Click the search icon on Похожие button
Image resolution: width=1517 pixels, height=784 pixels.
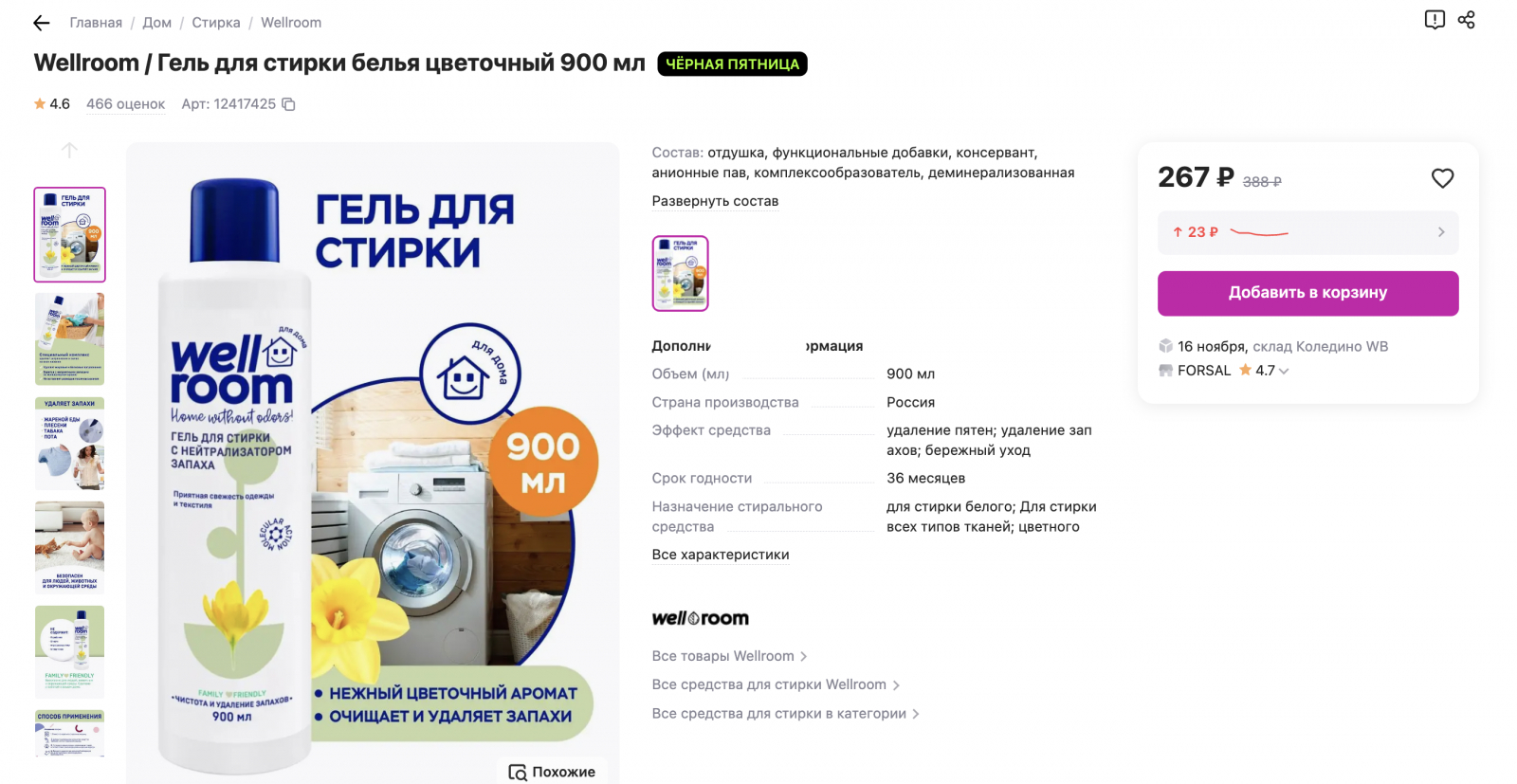518,772
